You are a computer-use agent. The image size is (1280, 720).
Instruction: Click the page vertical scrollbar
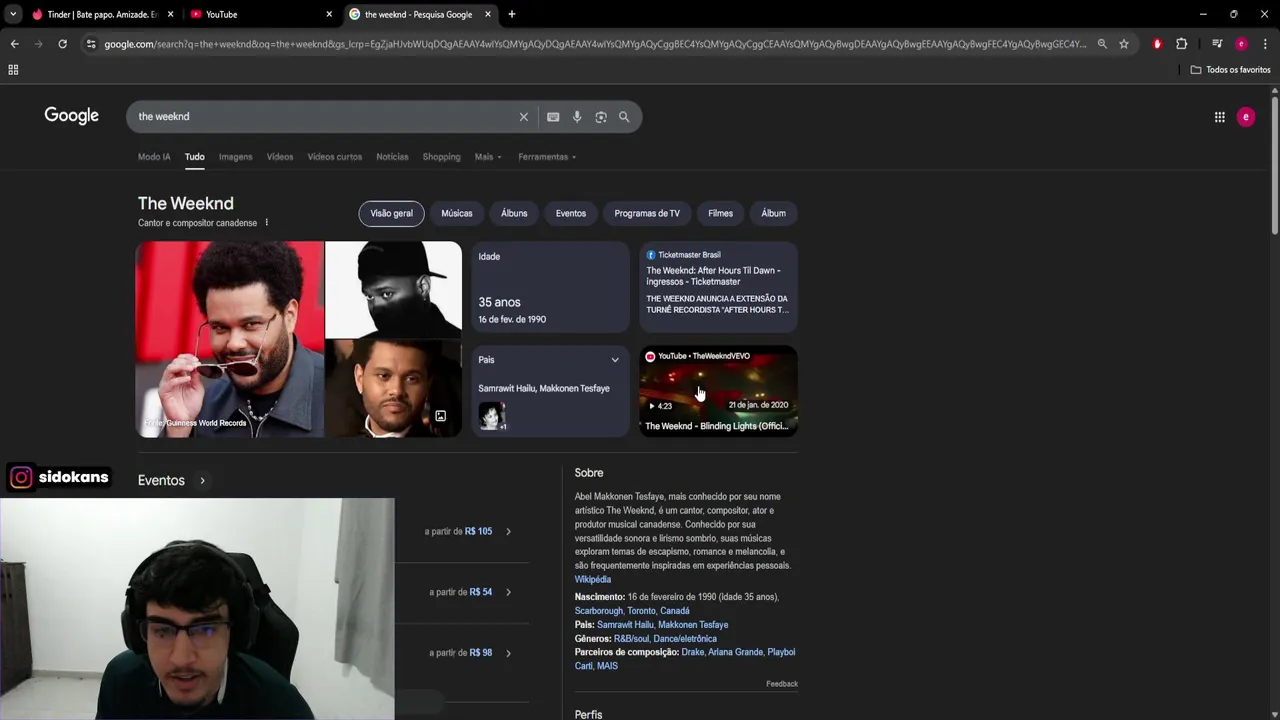pos(1275,165)
